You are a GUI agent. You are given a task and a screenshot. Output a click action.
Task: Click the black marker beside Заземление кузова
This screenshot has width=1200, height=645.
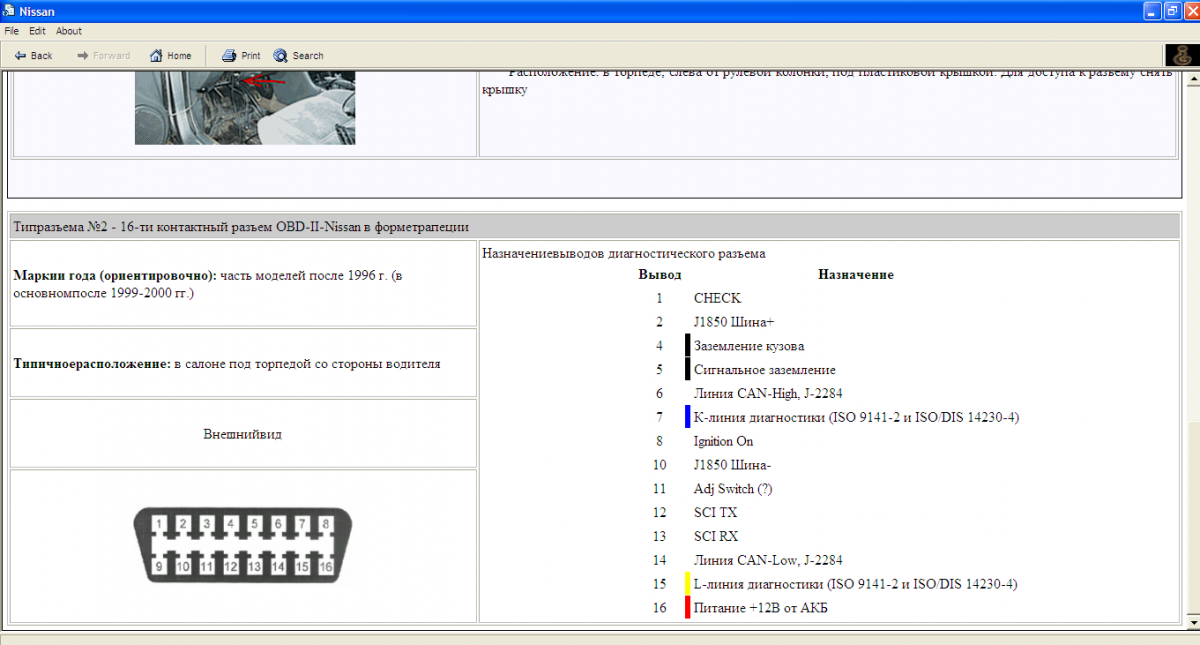click(688, 346)
